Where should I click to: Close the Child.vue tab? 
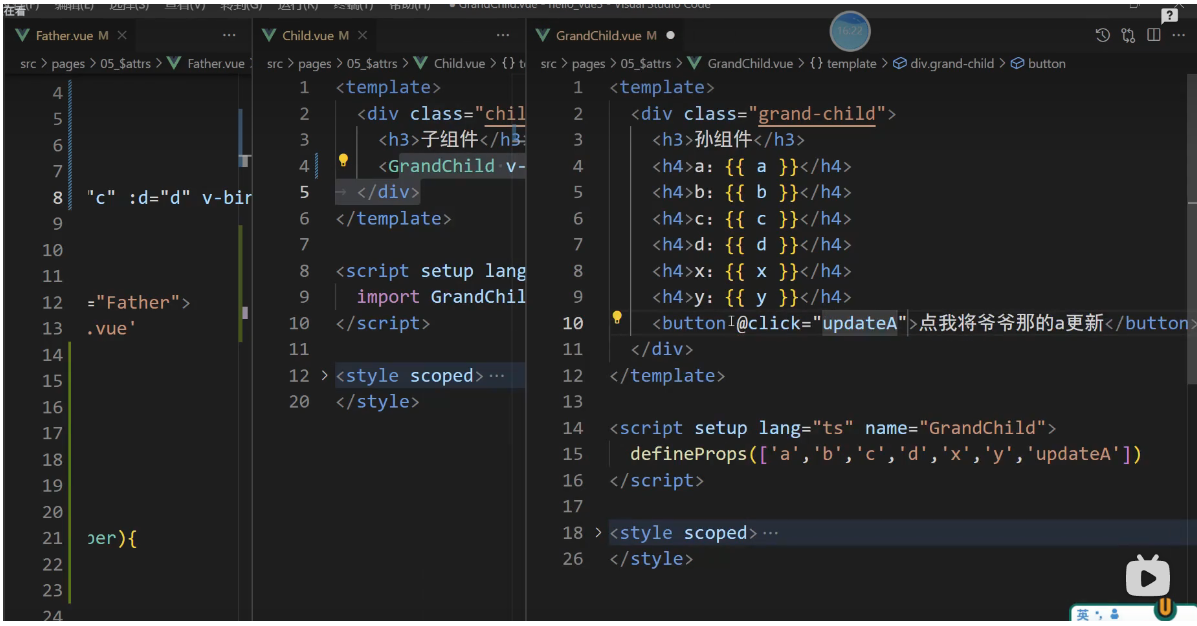point(363,36)
